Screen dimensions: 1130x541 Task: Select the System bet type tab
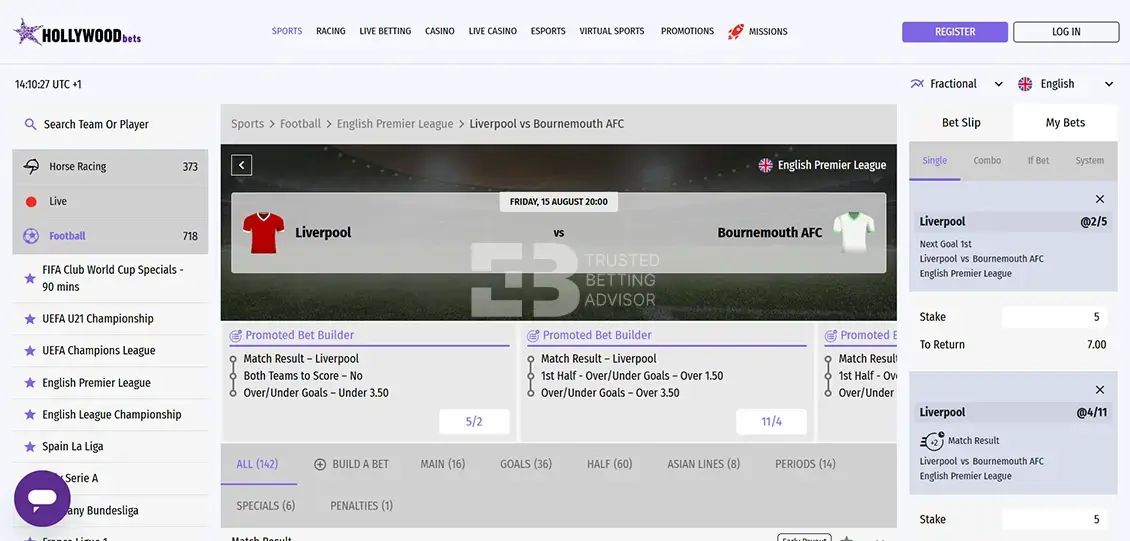click(1090, 161)
